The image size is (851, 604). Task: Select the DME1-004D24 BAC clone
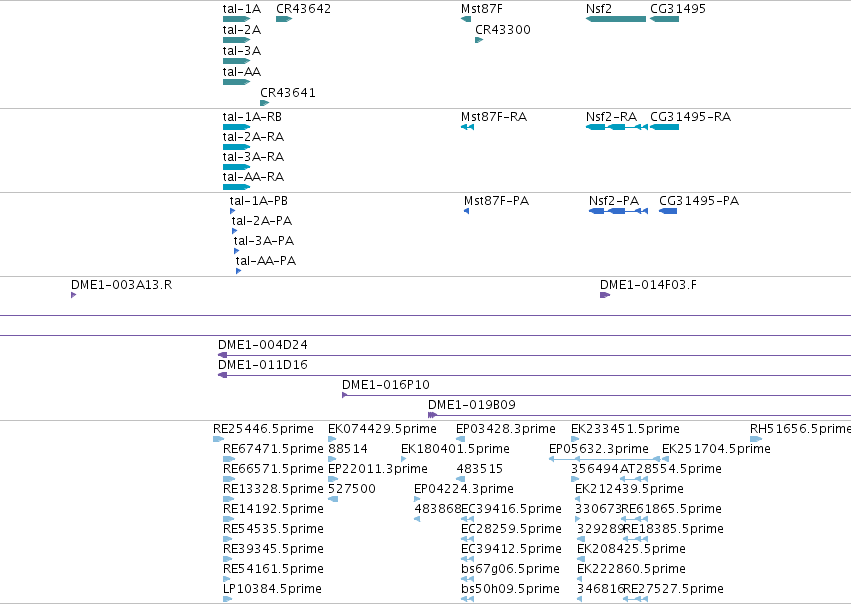[534, 355]
